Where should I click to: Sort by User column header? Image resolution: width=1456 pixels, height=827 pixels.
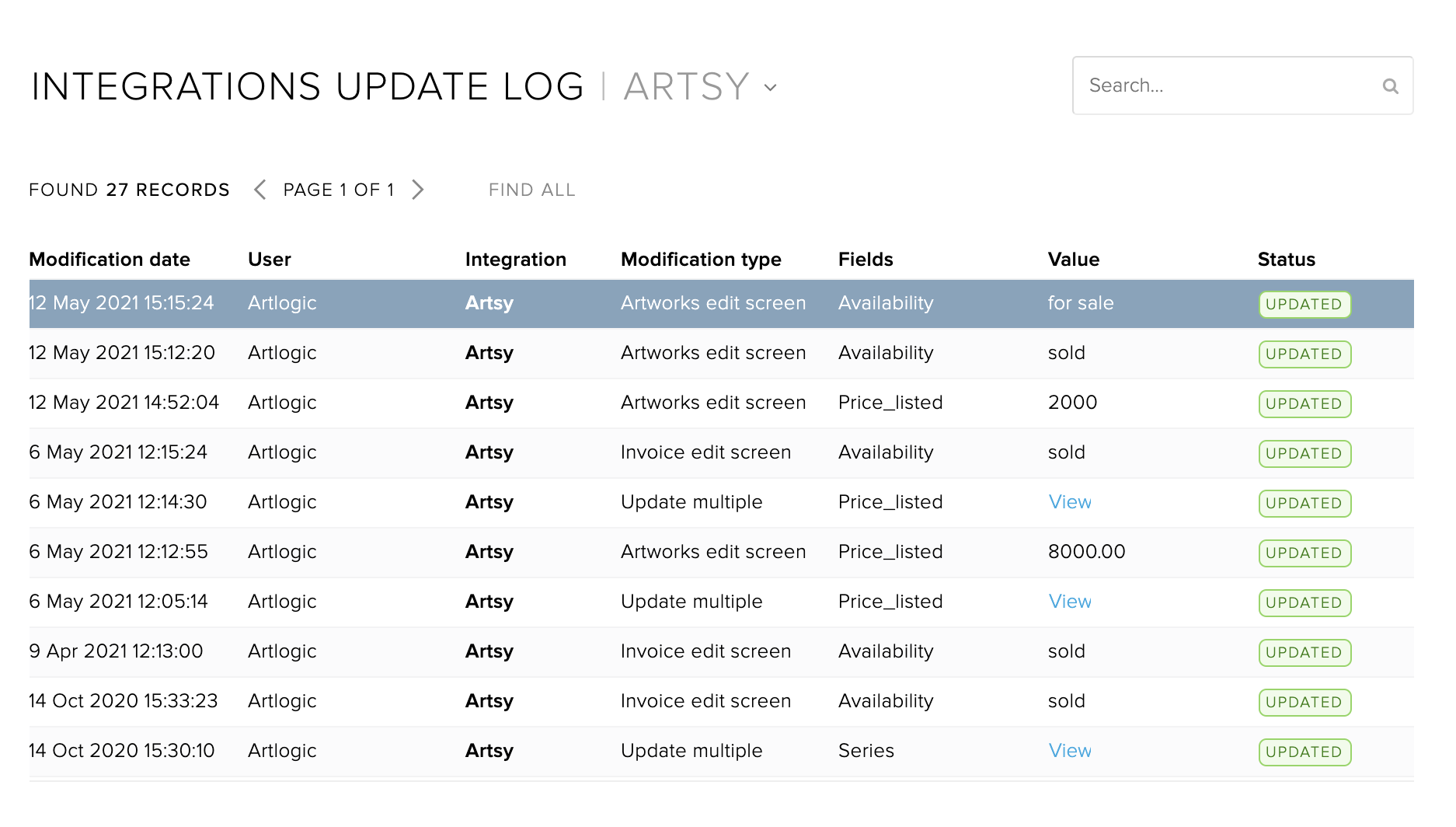[x=269, y=260]
